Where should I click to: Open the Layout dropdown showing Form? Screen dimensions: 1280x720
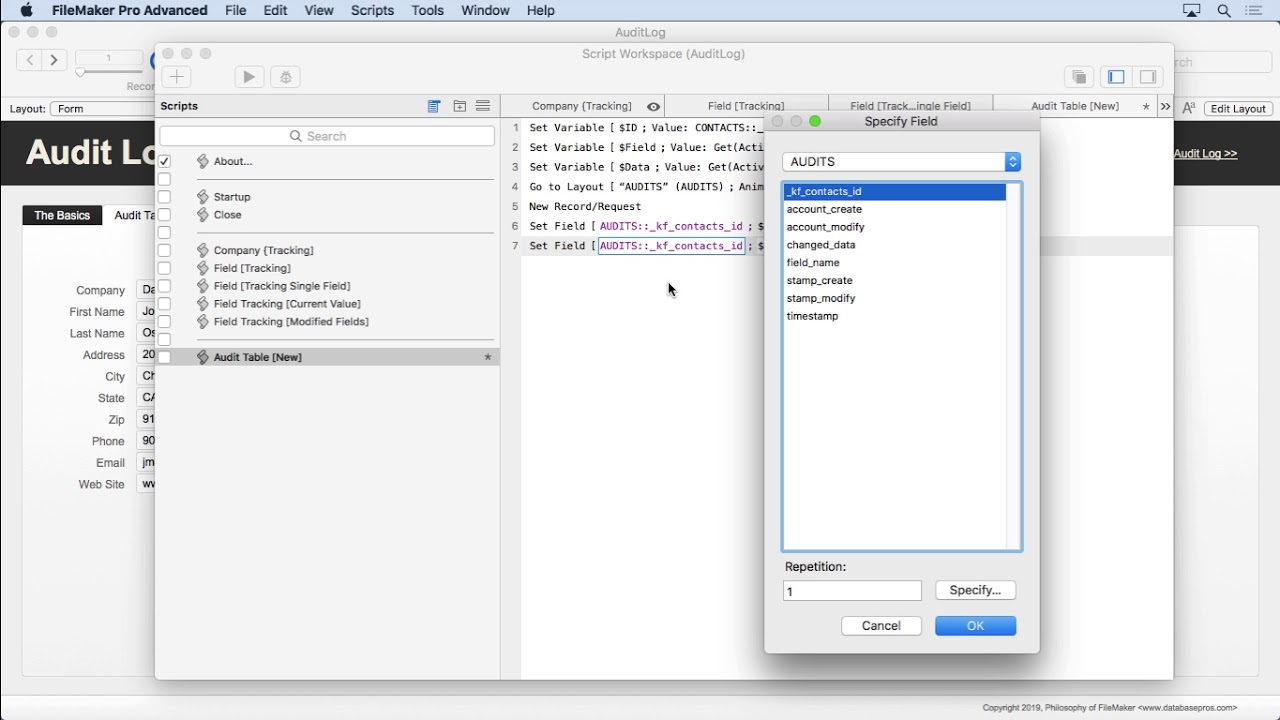100,109
